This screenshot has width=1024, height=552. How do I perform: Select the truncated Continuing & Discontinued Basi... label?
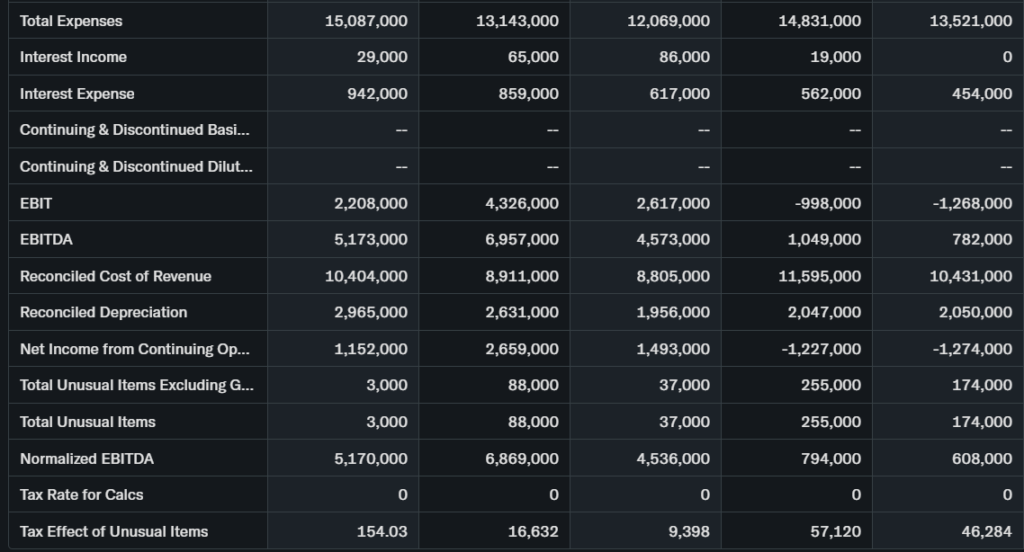point(136,130)
